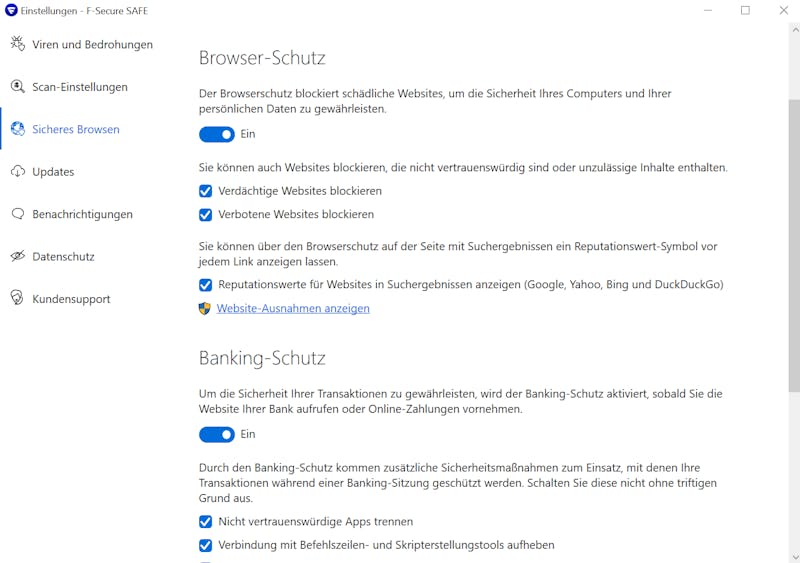800x563 pixels.
Task: Uncheck Verbotene Websites blockieren
Action: [205, 214]
